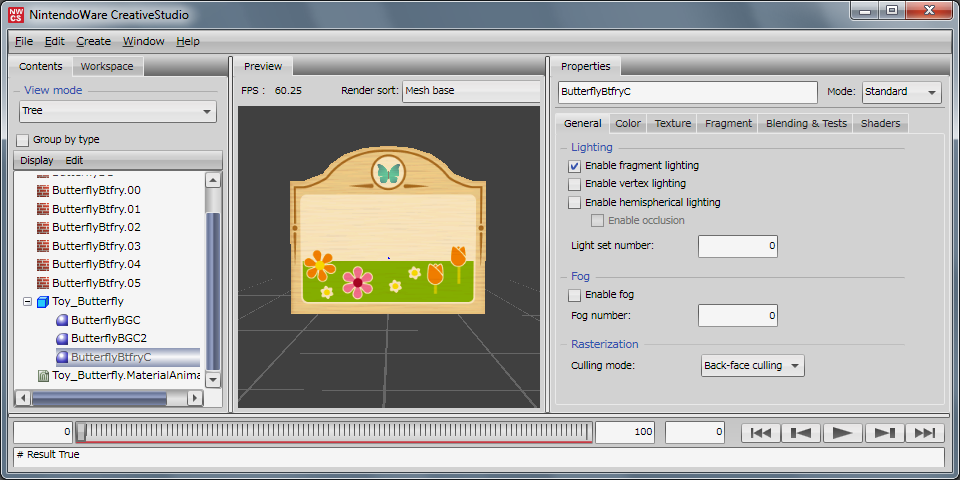Toggle the Enable fog checkbox

[x=574, y=295]
